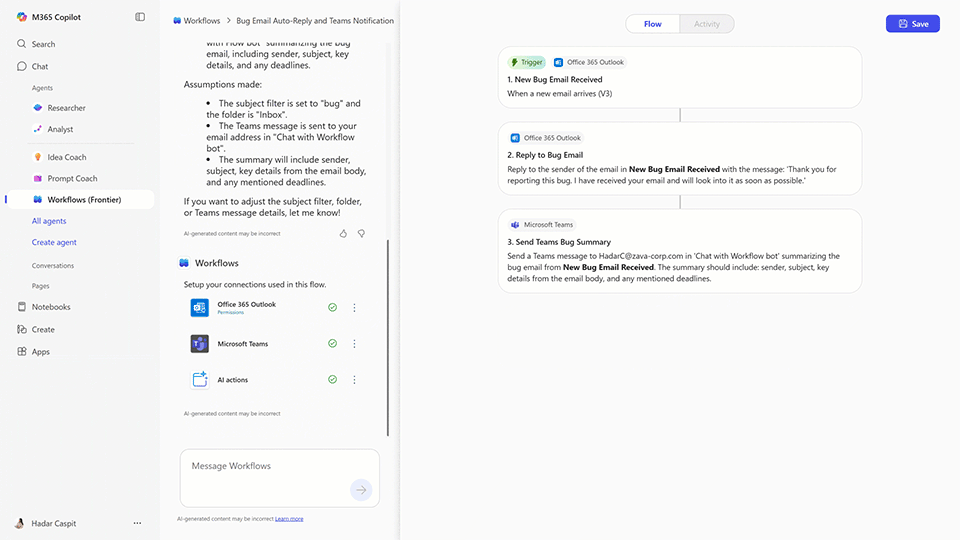Open Microsoft Teams connection options menu
This screenshot has width=960, height=540.
(354, 344)
